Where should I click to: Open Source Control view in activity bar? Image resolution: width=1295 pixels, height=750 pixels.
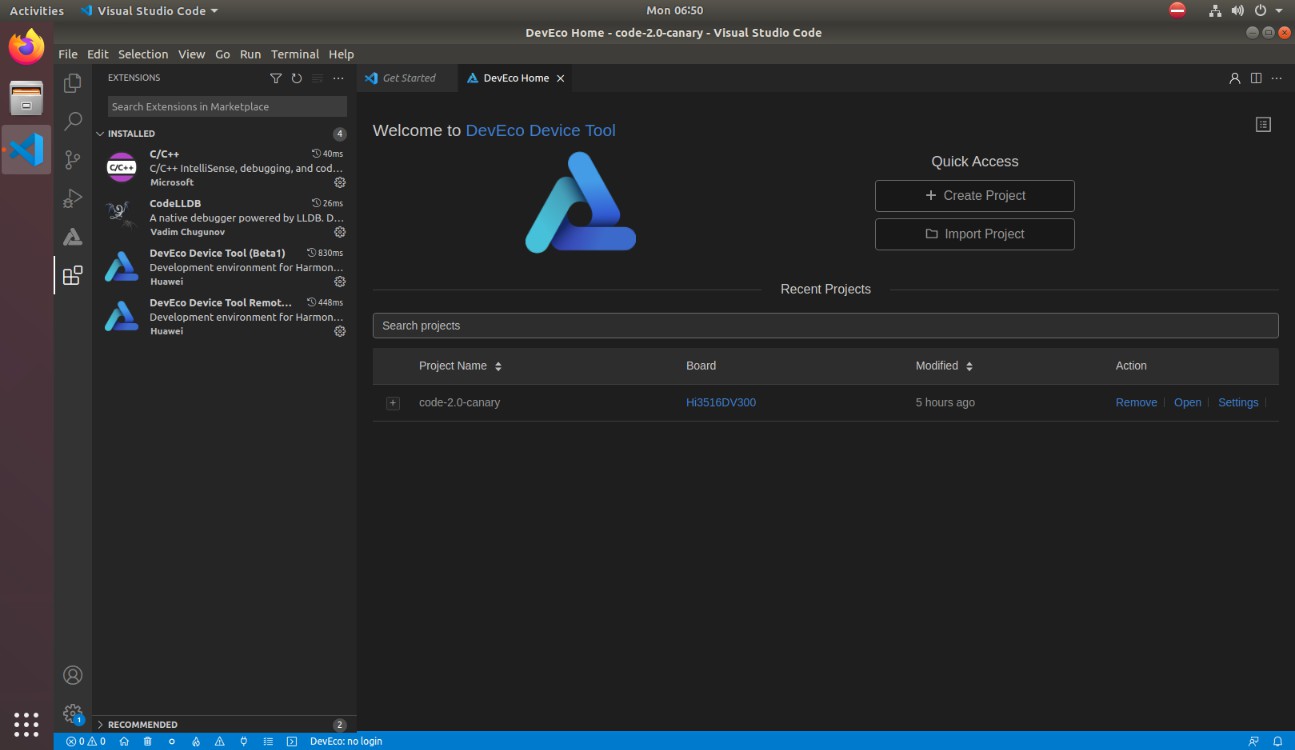(73, 160)
